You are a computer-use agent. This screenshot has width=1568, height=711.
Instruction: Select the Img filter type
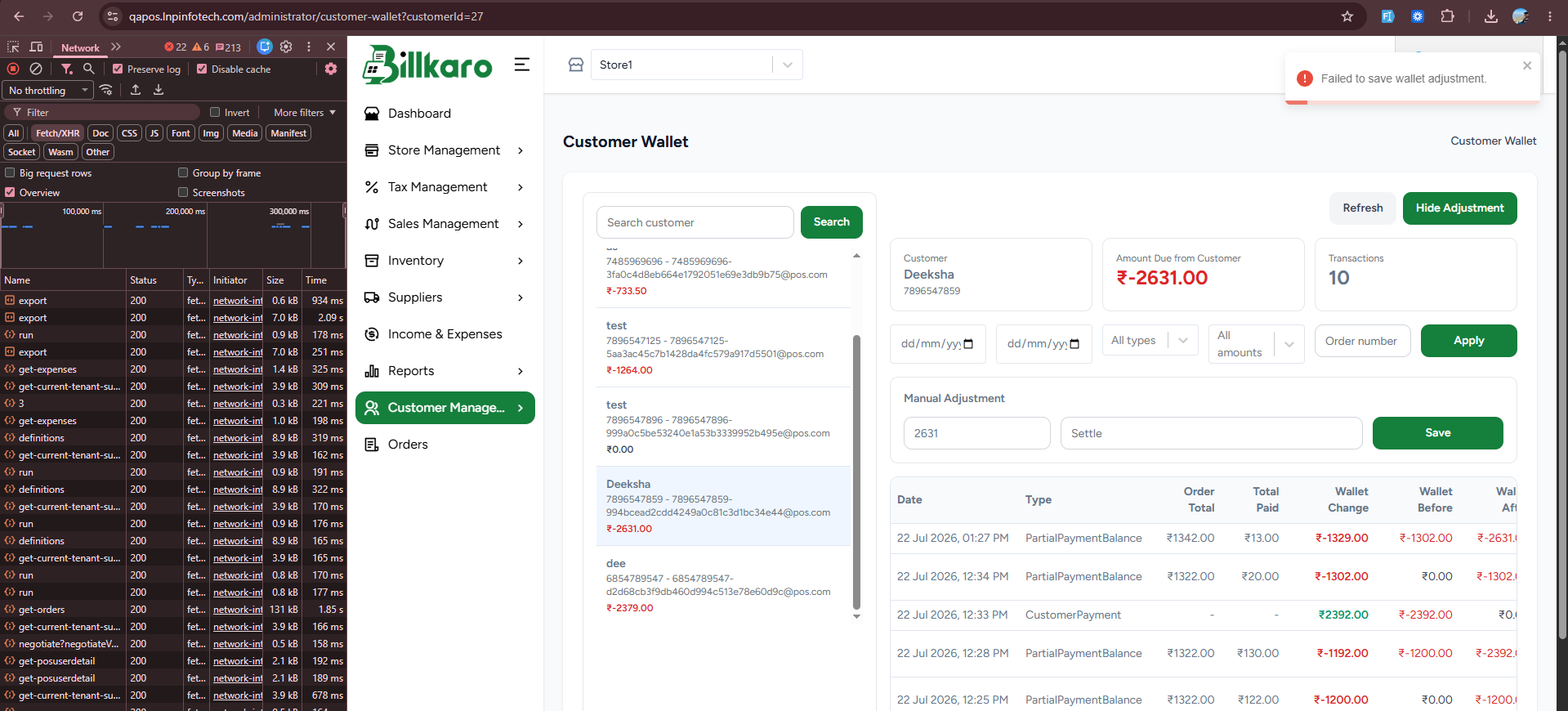click(x=211, y=133)
